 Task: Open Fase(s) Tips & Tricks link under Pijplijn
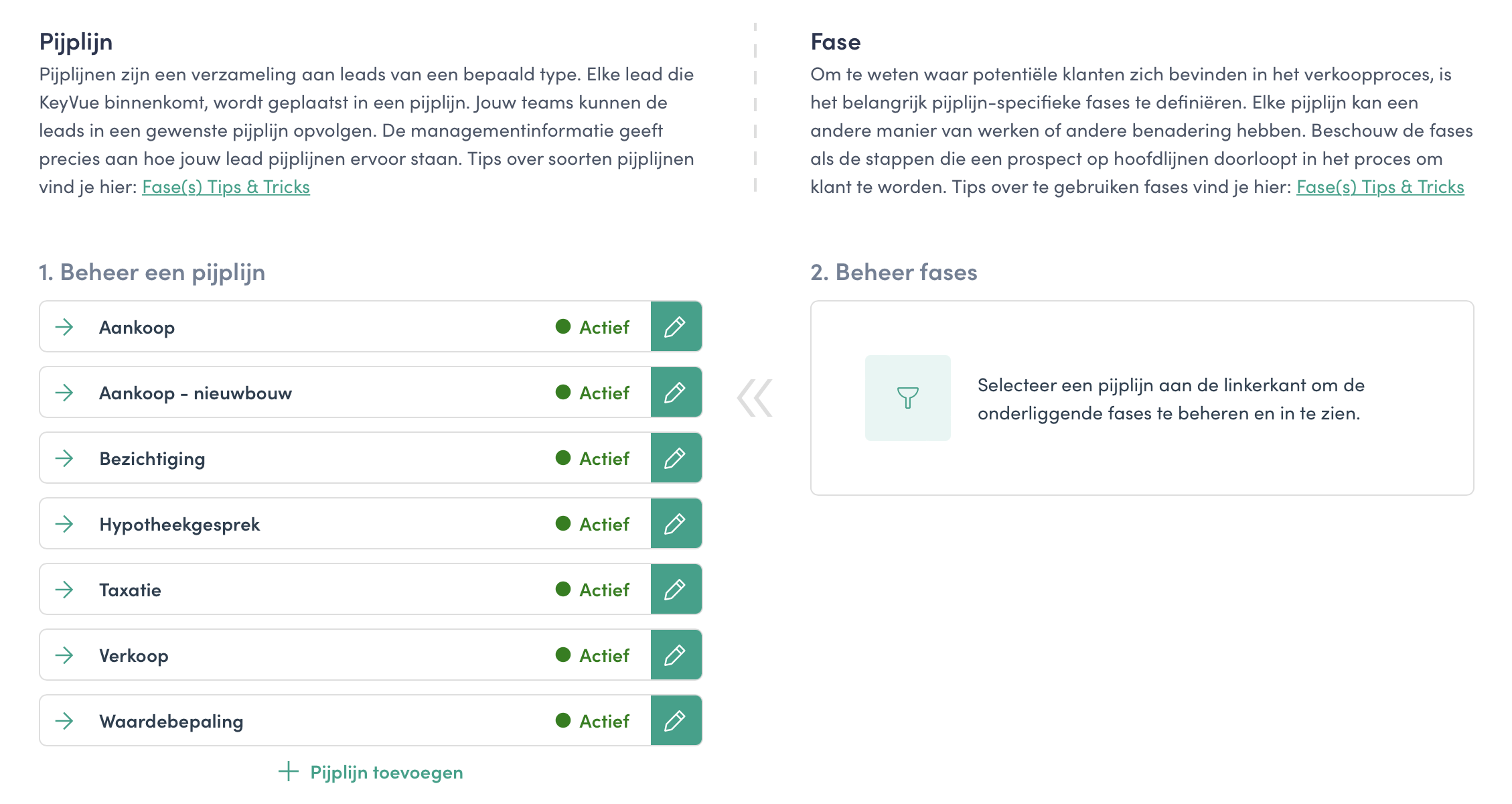[226, 187]
